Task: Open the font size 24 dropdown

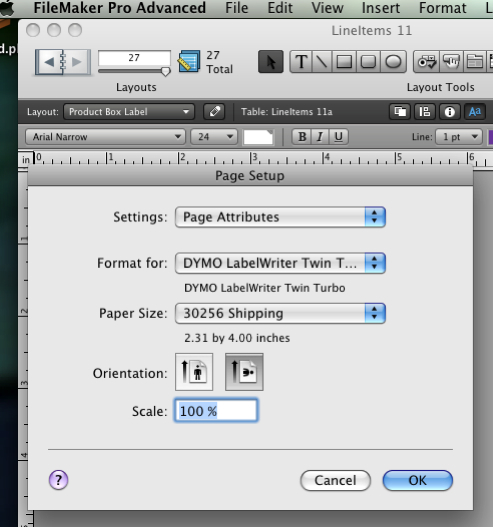Action: pos(214,137)
